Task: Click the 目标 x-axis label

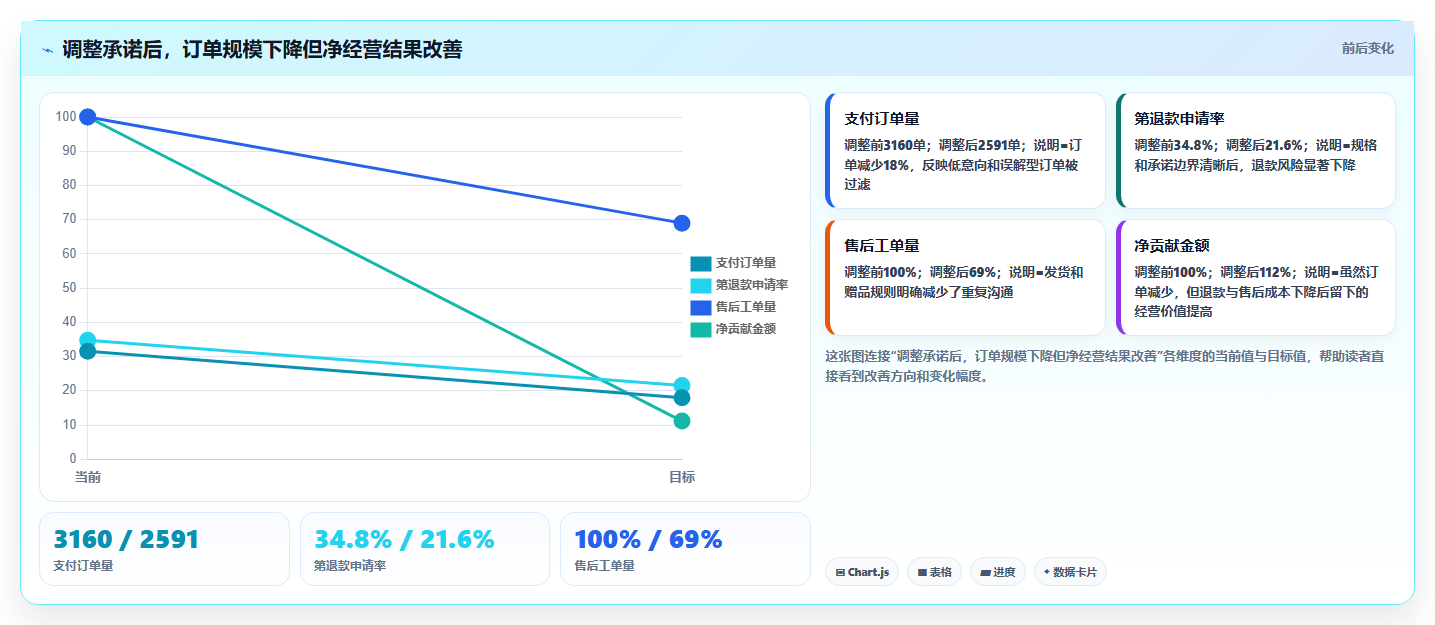Action: [682, 477]
